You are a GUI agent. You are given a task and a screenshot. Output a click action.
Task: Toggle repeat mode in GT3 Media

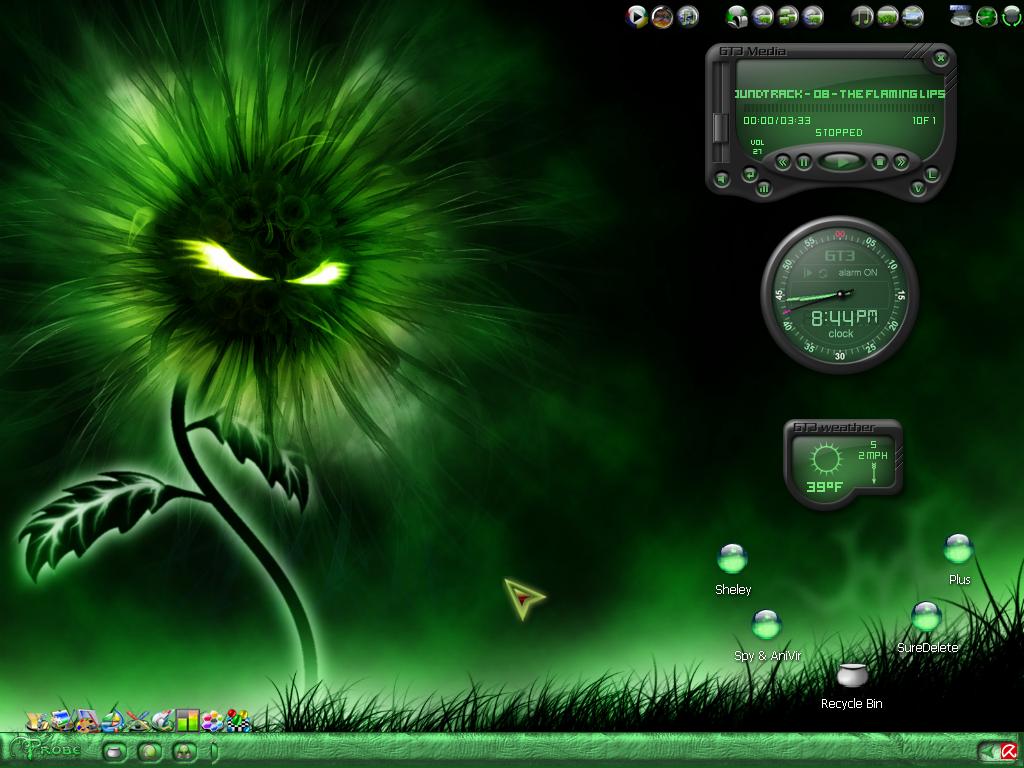pos(750,174)
